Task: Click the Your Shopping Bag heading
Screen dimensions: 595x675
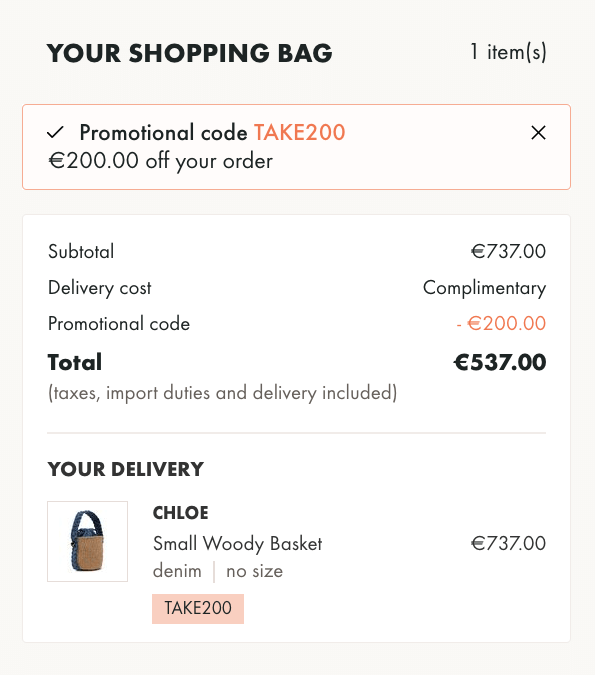Action: 189,53
